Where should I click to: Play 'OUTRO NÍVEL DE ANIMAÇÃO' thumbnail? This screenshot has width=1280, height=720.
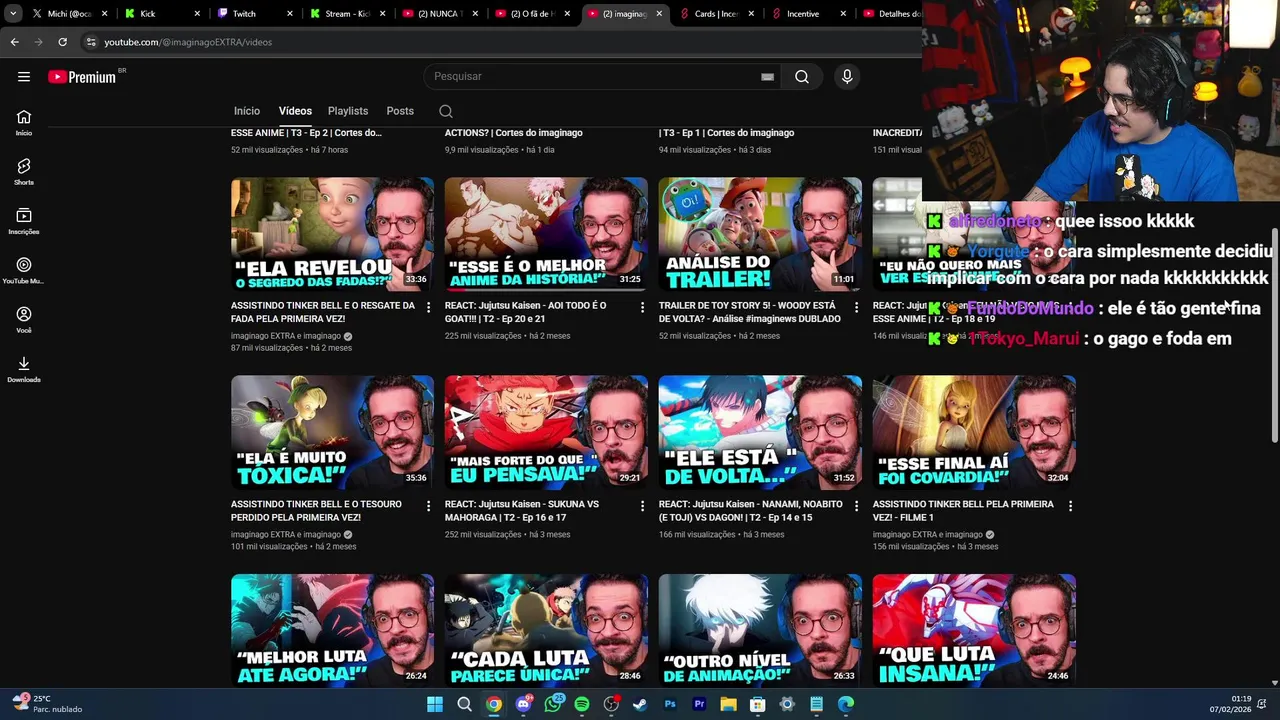click(x=760, y=630)
